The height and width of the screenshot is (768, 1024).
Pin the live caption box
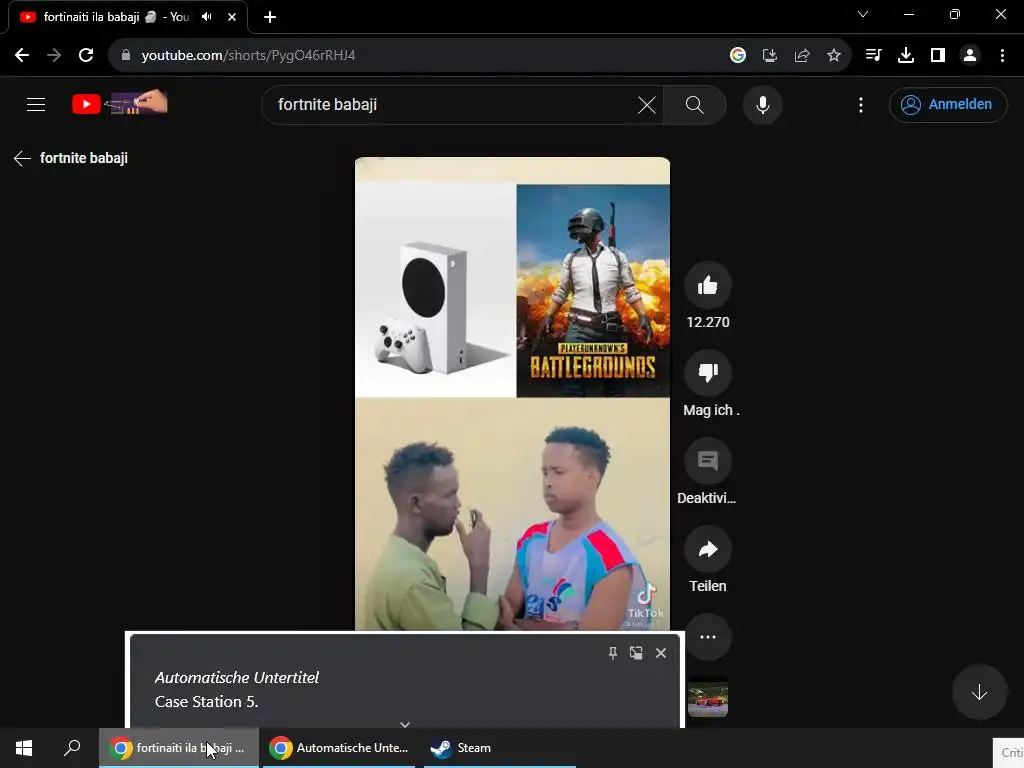(613, 653)
